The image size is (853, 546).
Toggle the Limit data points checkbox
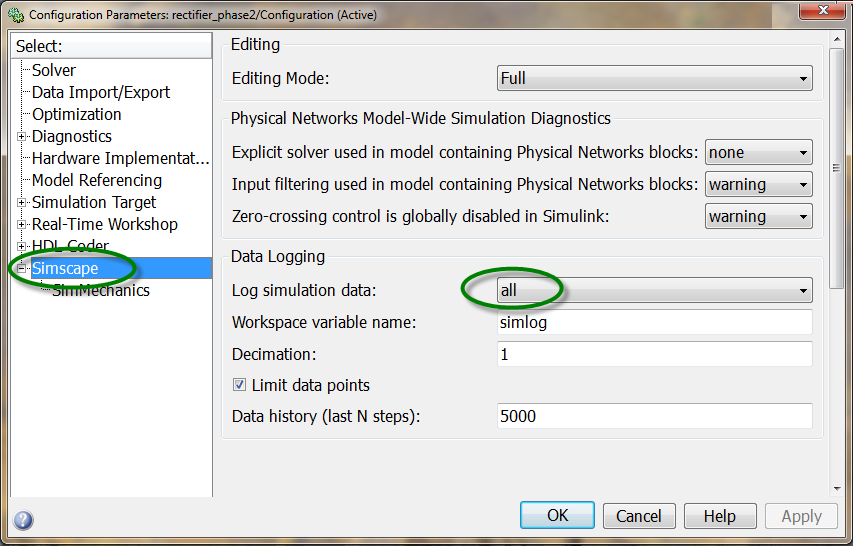pyautogui.click(x=239, y=385)
